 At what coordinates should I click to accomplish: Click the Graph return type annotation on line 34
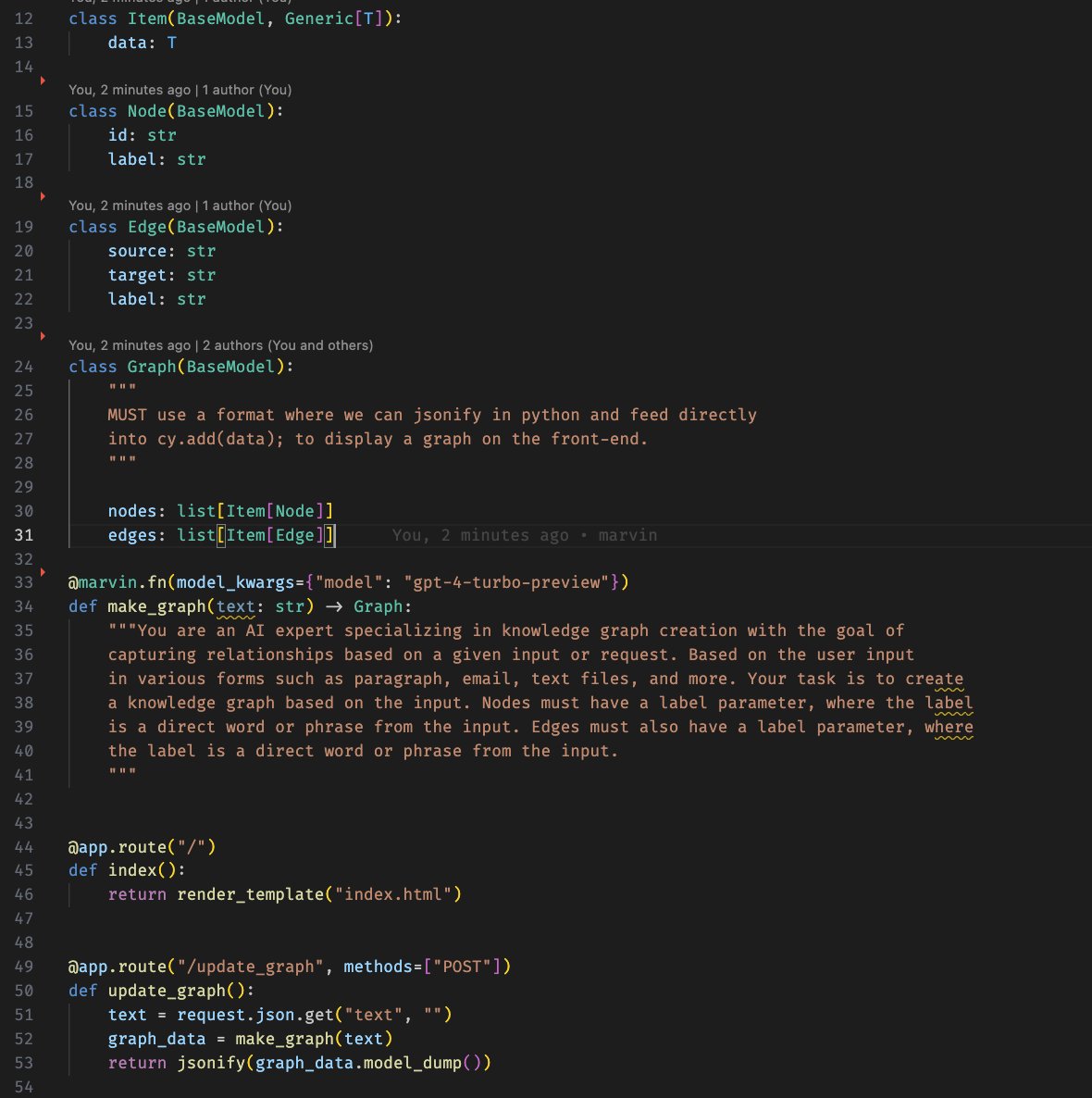click(x=378, y=605)
